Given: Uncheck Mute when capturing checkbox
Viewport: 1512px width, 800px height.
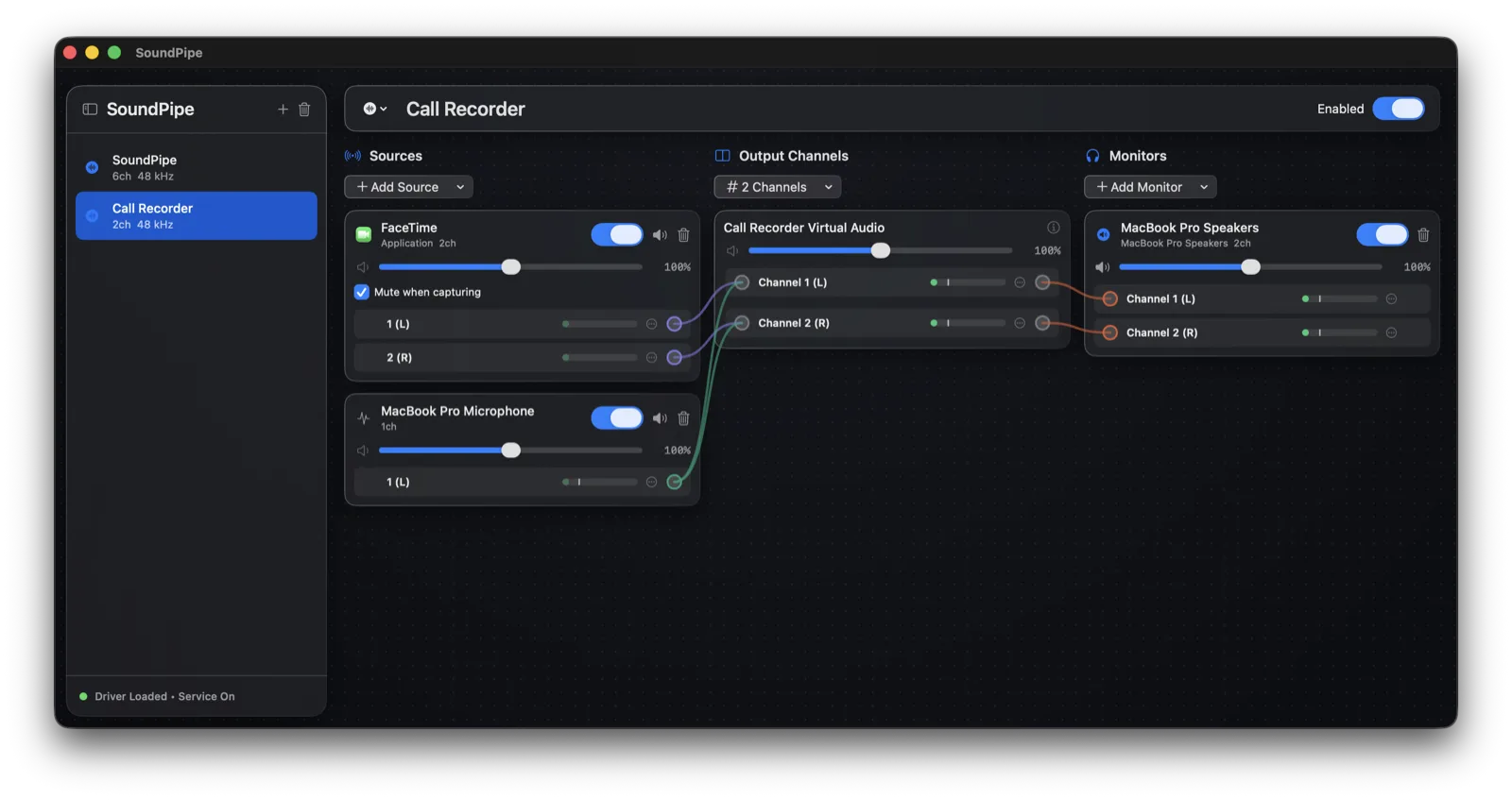Looking at the screenshot, I should [x=361, y=292].
